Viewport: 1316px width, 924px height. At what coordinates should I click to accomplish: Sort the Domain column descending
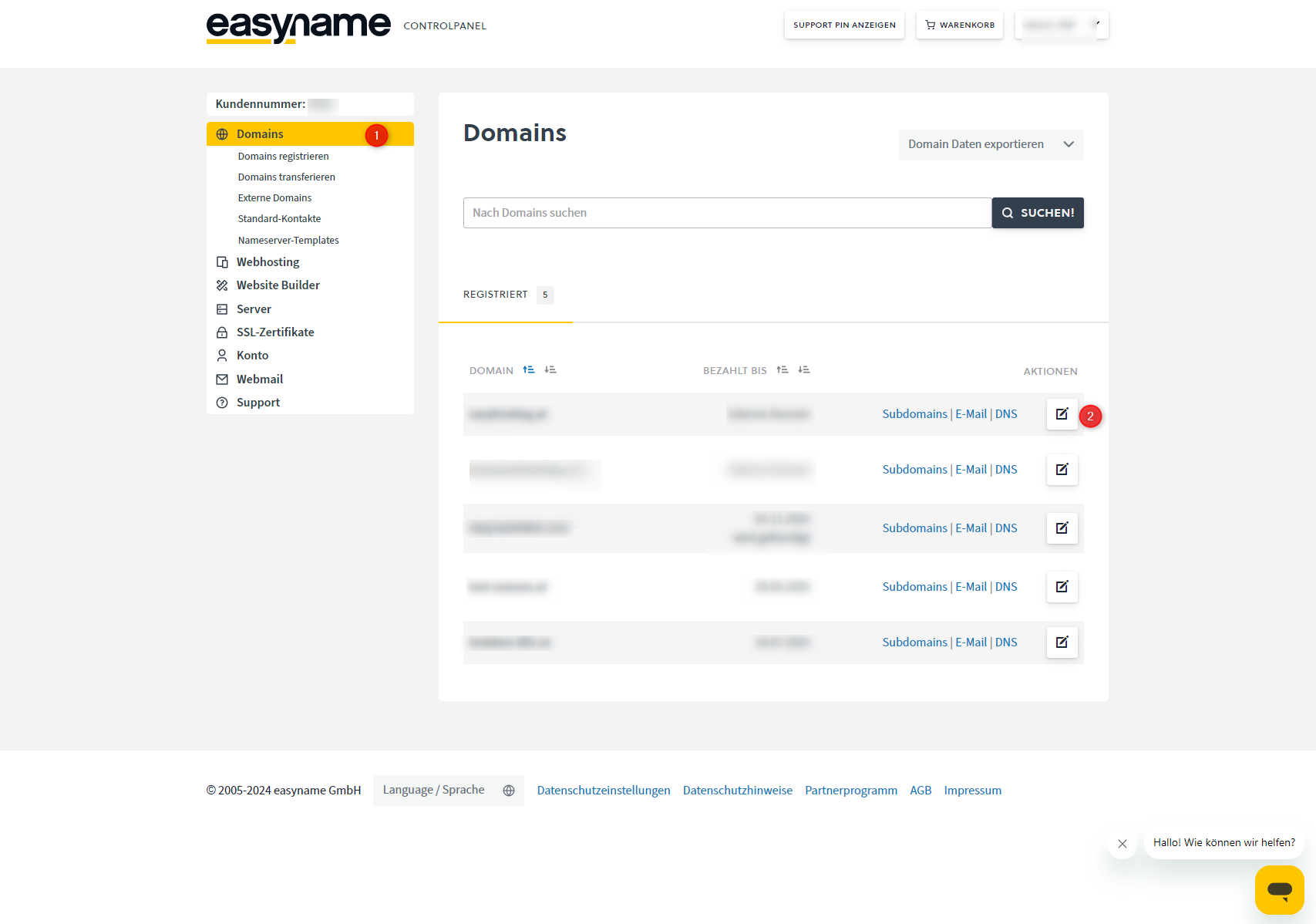point(550,370)
